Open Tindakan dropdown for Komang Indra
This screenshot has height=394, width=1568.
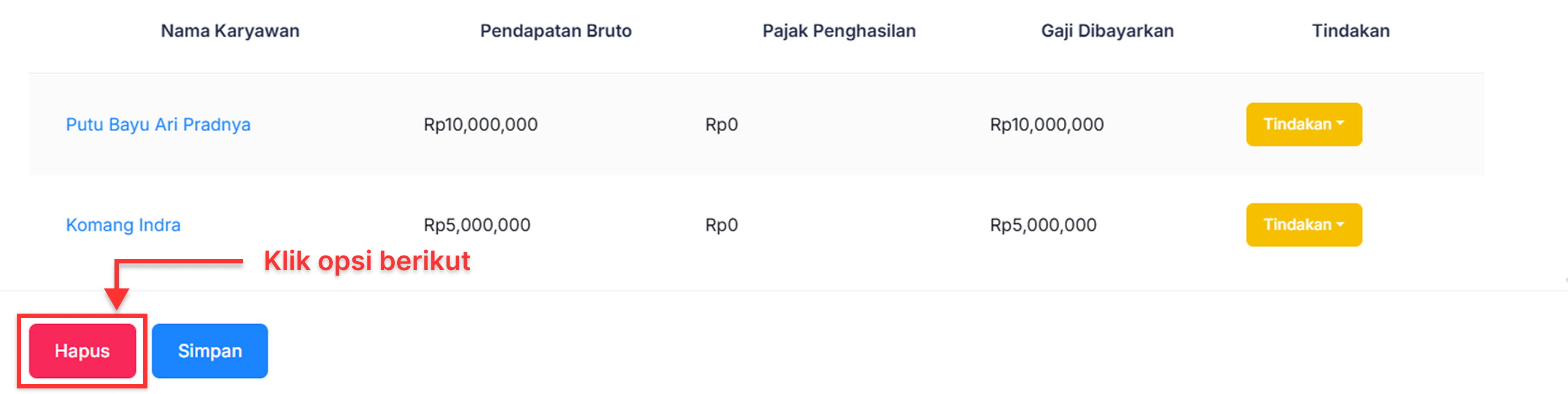(x=1303, y=224)
